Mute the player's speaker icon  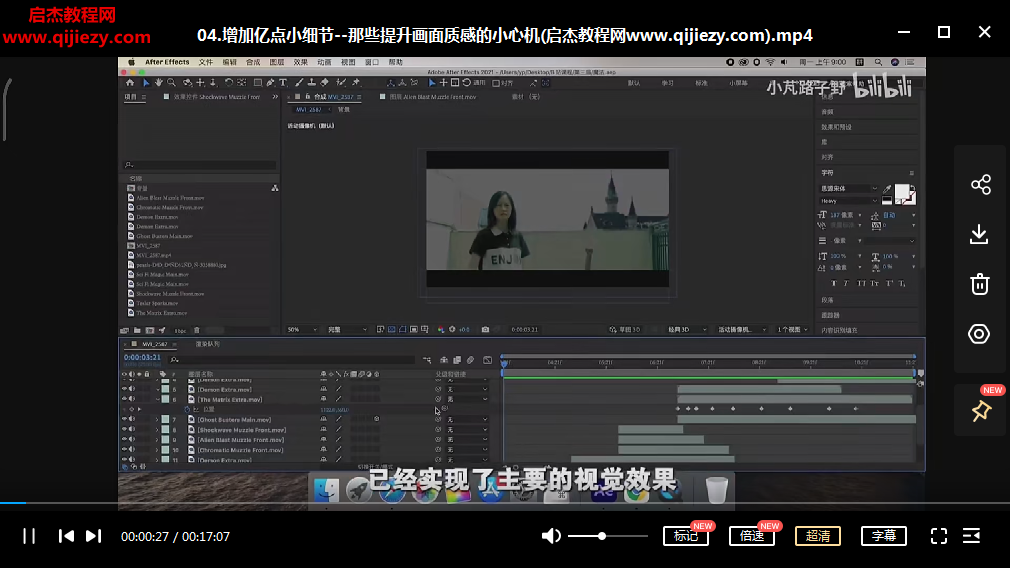pos(551,536)
